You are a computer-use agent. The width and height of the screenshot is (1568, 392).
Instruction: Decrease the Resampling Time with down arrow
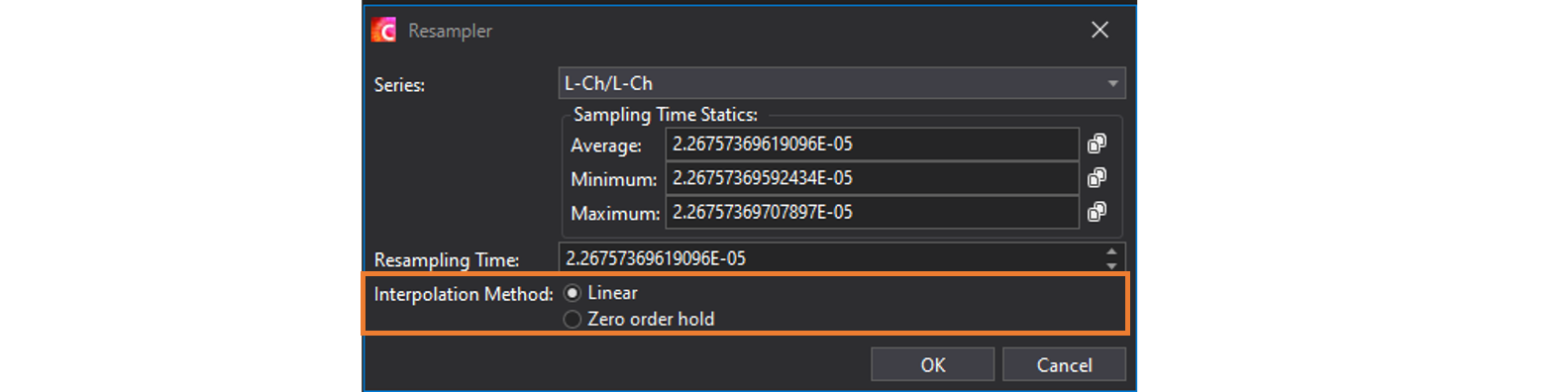1111,264
